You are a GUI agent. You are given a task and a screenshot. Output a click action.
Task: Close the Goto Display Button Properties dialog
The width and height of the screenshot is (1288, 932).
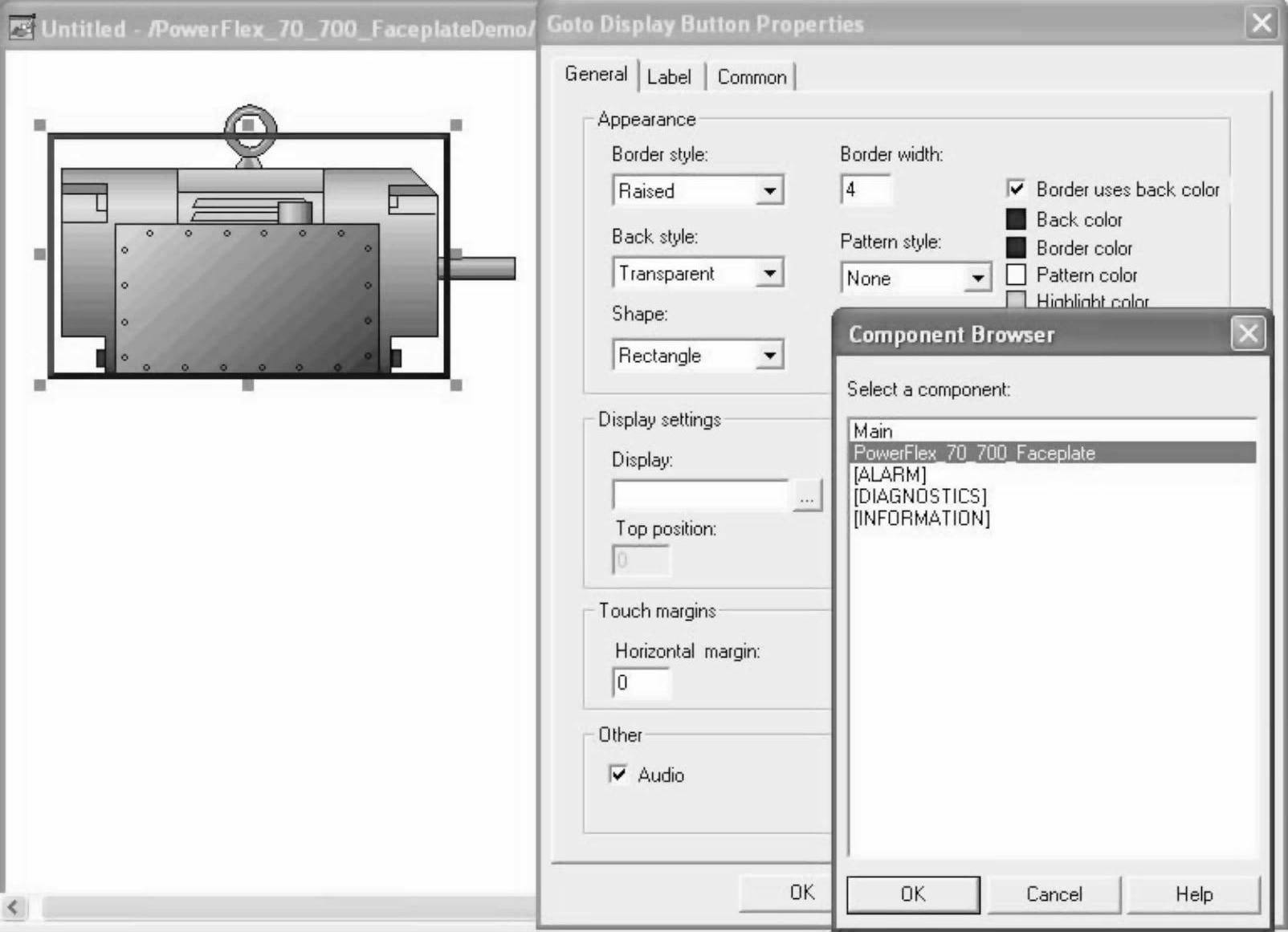pyautogui.click(x=1262, y=23)
